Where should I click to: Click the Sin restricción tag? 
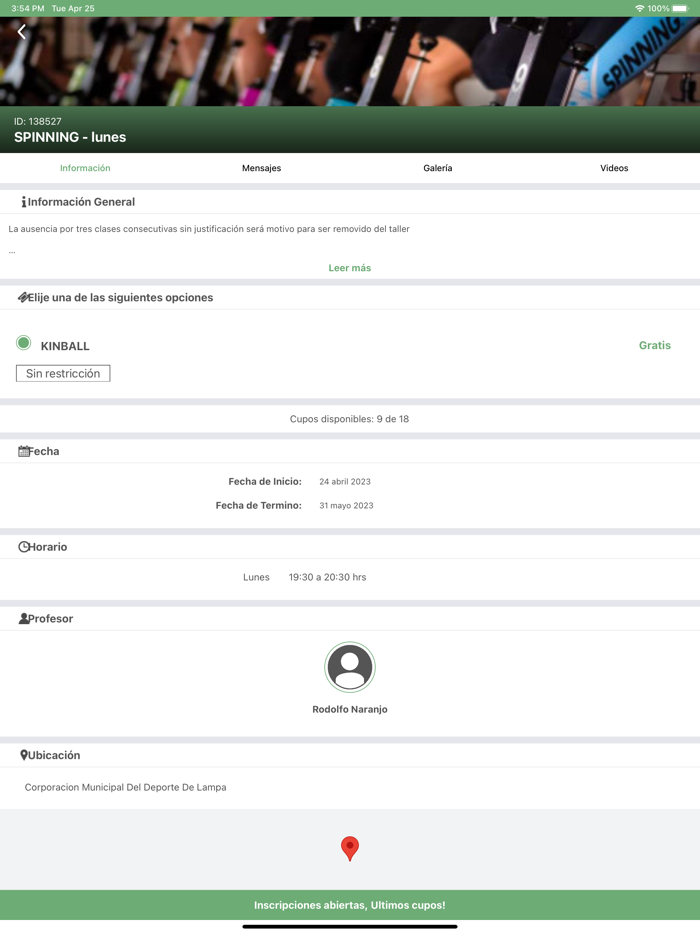pos(63,373)
